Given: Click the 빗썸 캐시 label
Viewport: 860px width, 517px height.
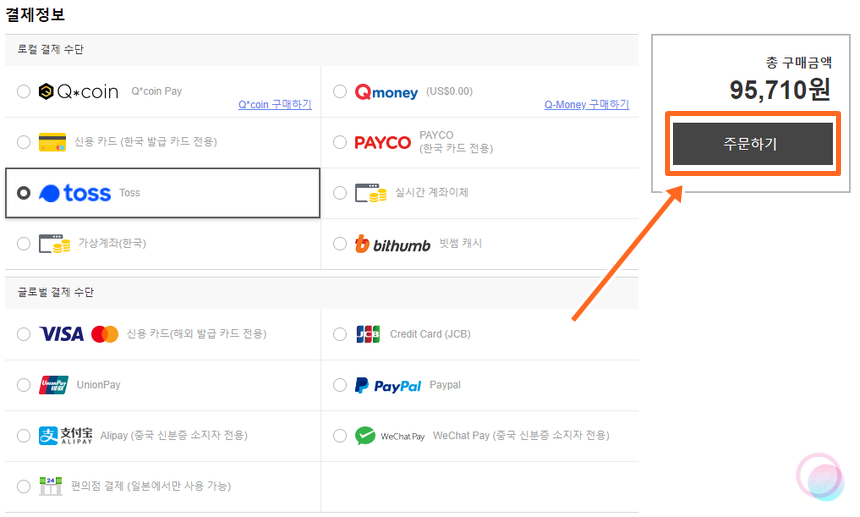Looking at the screenshot, I should pyautogui.click(x=461, y=243).
